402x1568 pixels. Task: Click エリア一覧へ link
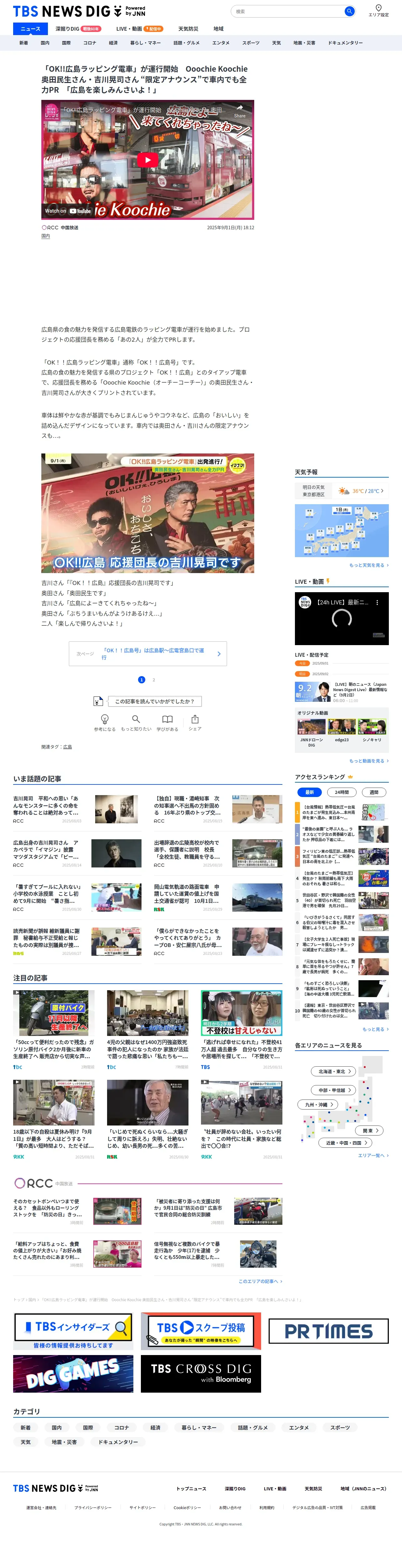pyautogui.click(x=374, y=1155)
